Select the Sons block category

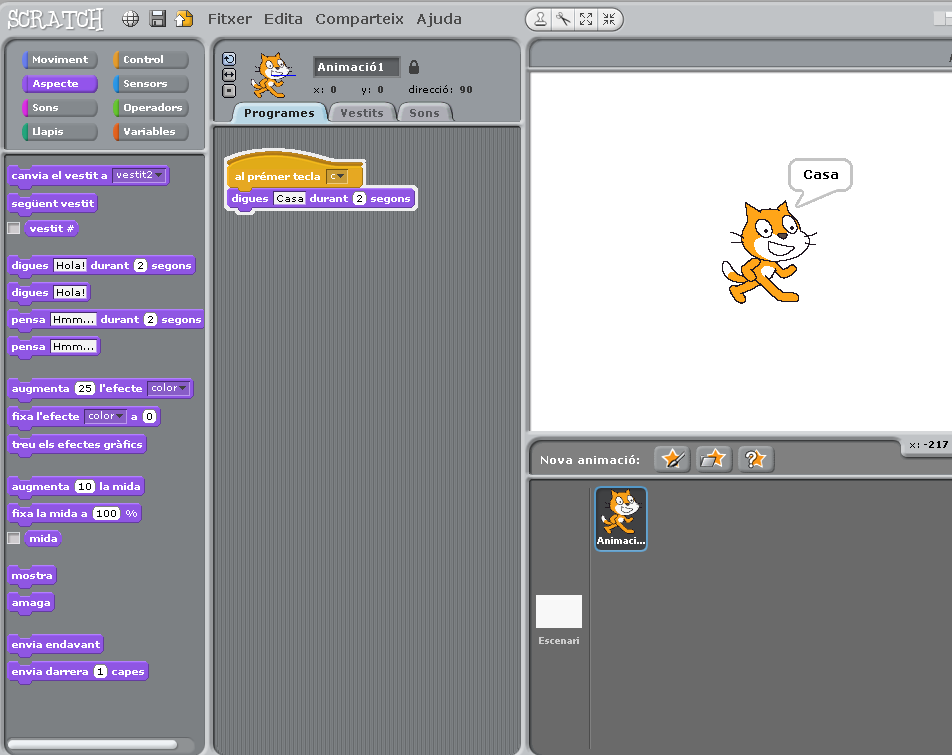60,107
